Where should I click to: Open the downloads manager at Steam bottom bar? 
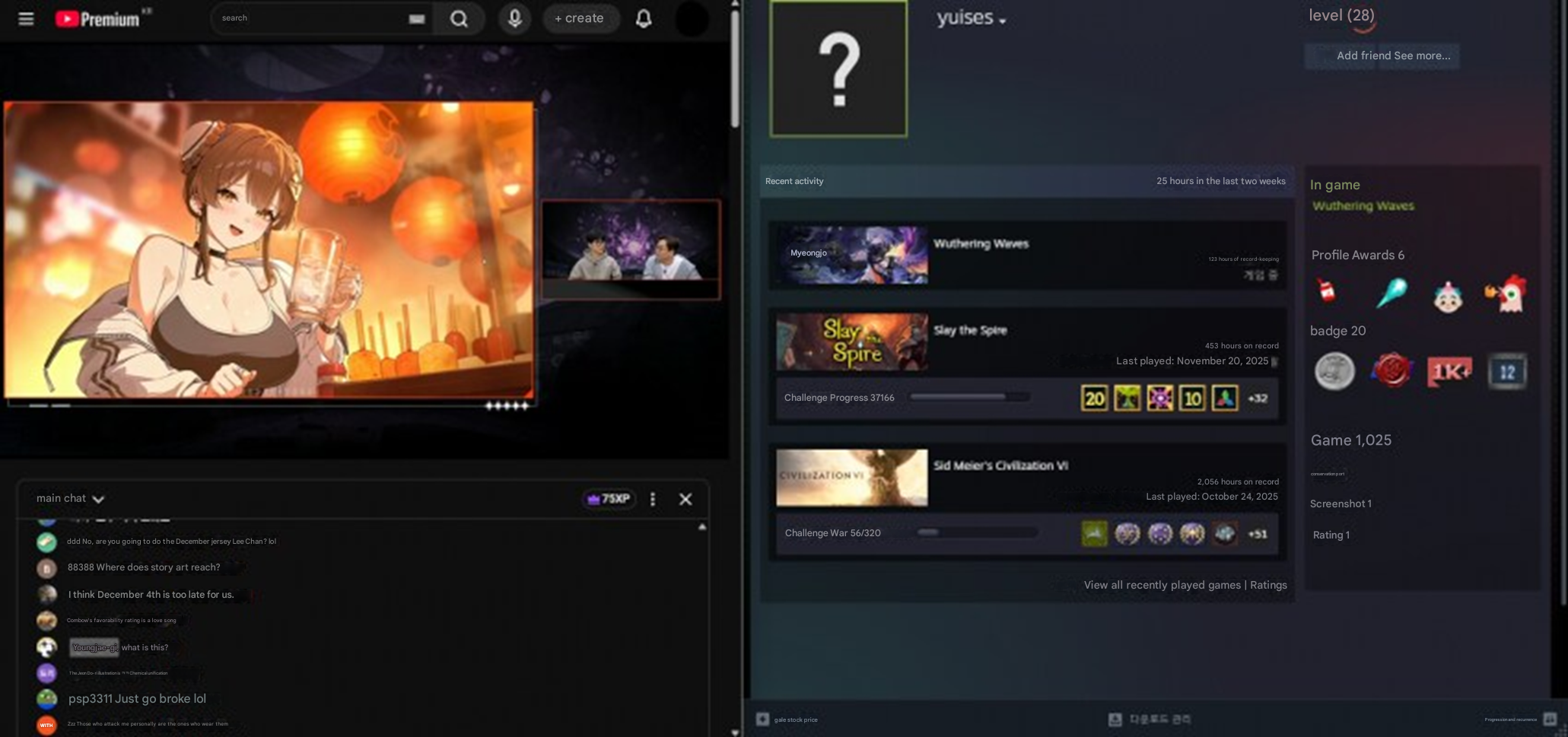click(x=1150, y=719)
